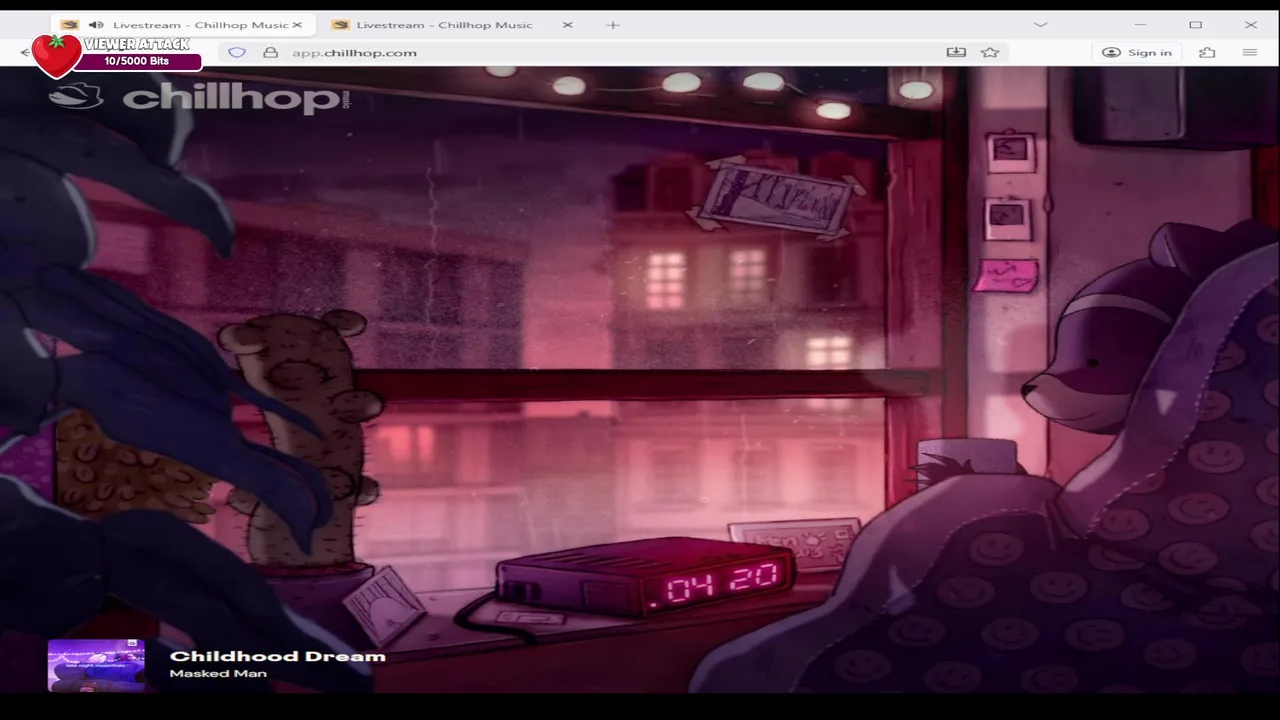Viewport: 1280px width, 720px height.
Task: Bookmark this page with the star icon
Action: click(990, 52)
